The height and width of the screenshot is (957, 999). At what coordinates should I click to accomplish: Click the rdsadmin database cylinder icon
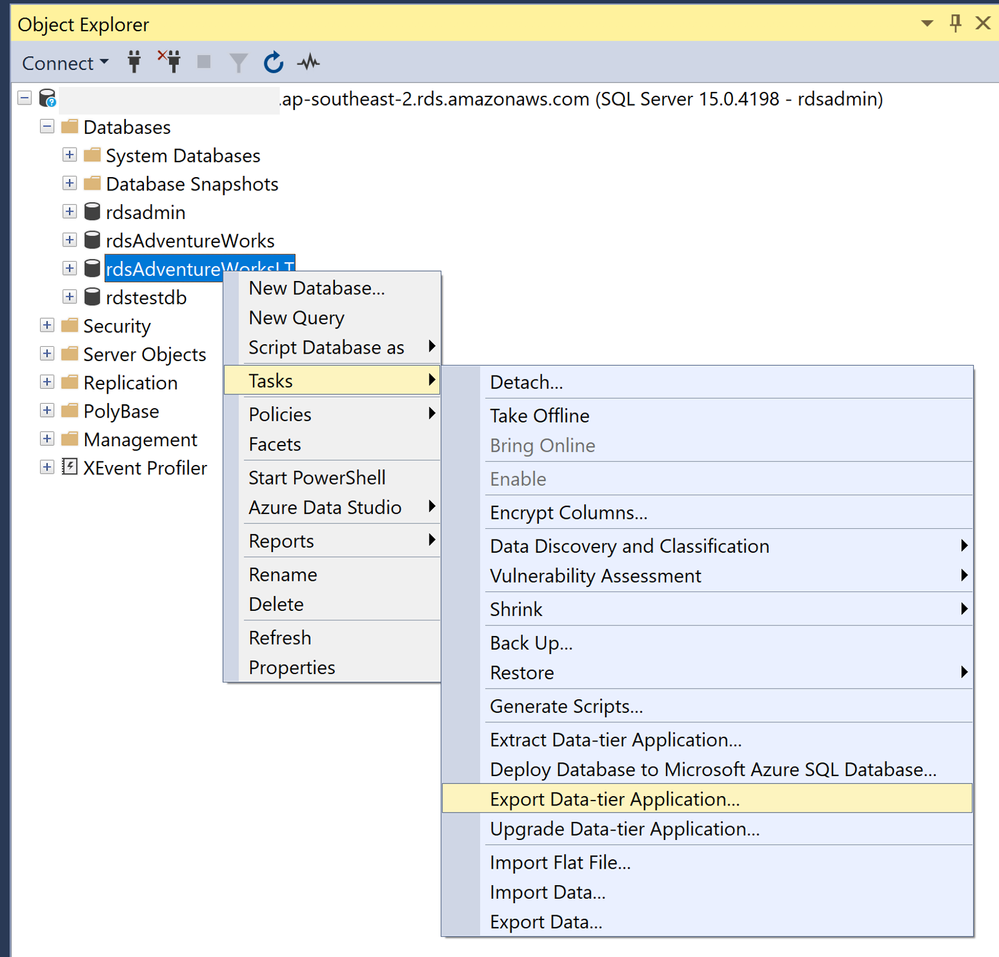tap(92, 211)
